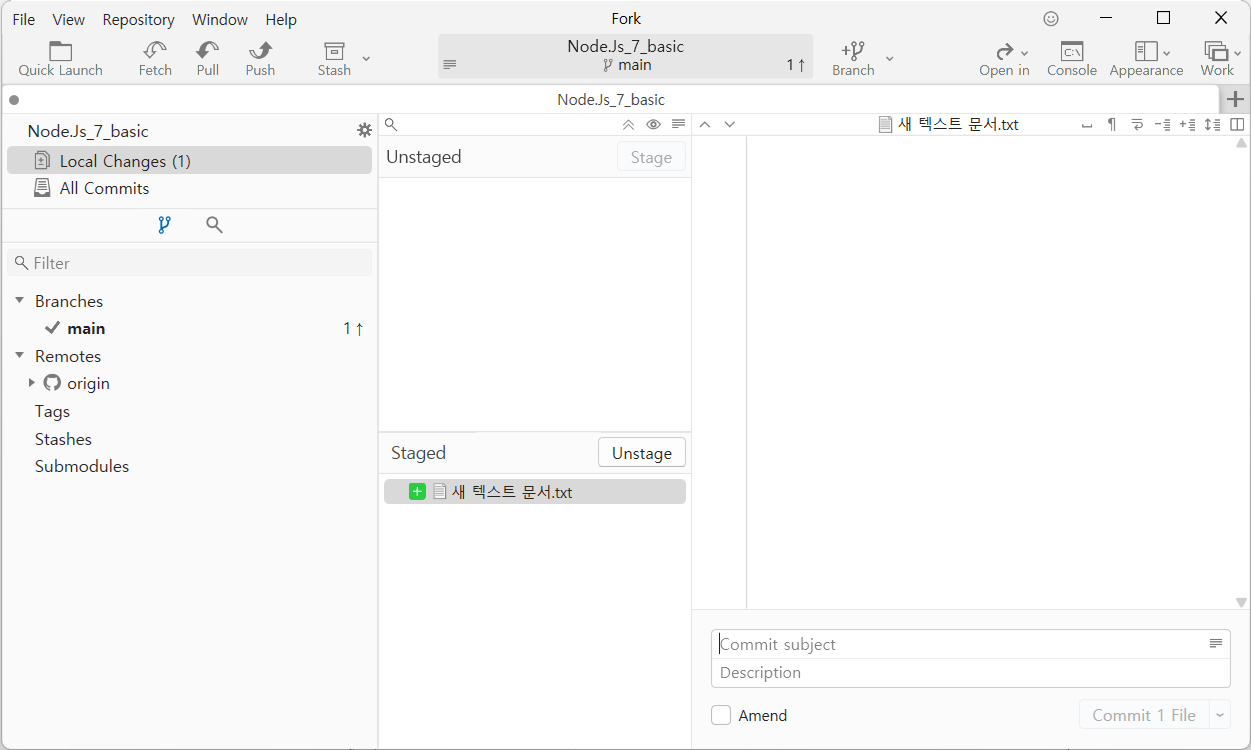
Task: Click the sidebar Node.Js_7_basic repository name
Action: [x=88, y=131]
